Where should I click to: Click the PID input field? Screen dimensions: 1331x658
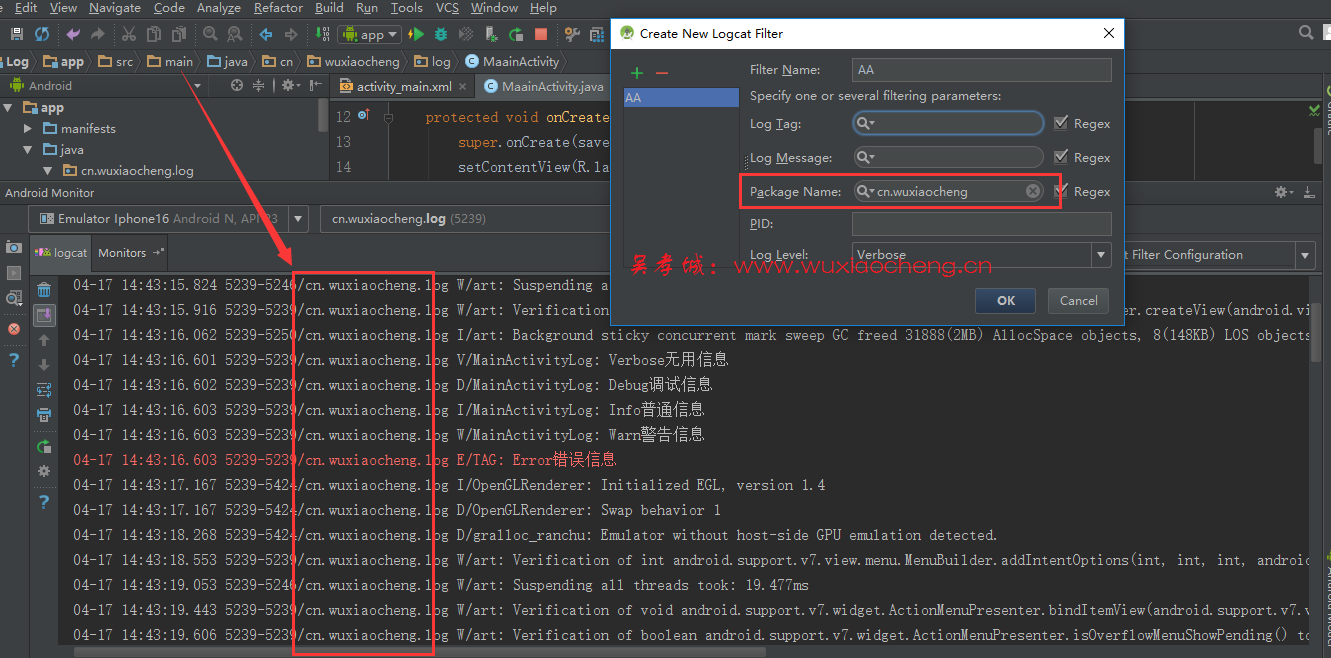coord(981,224)
